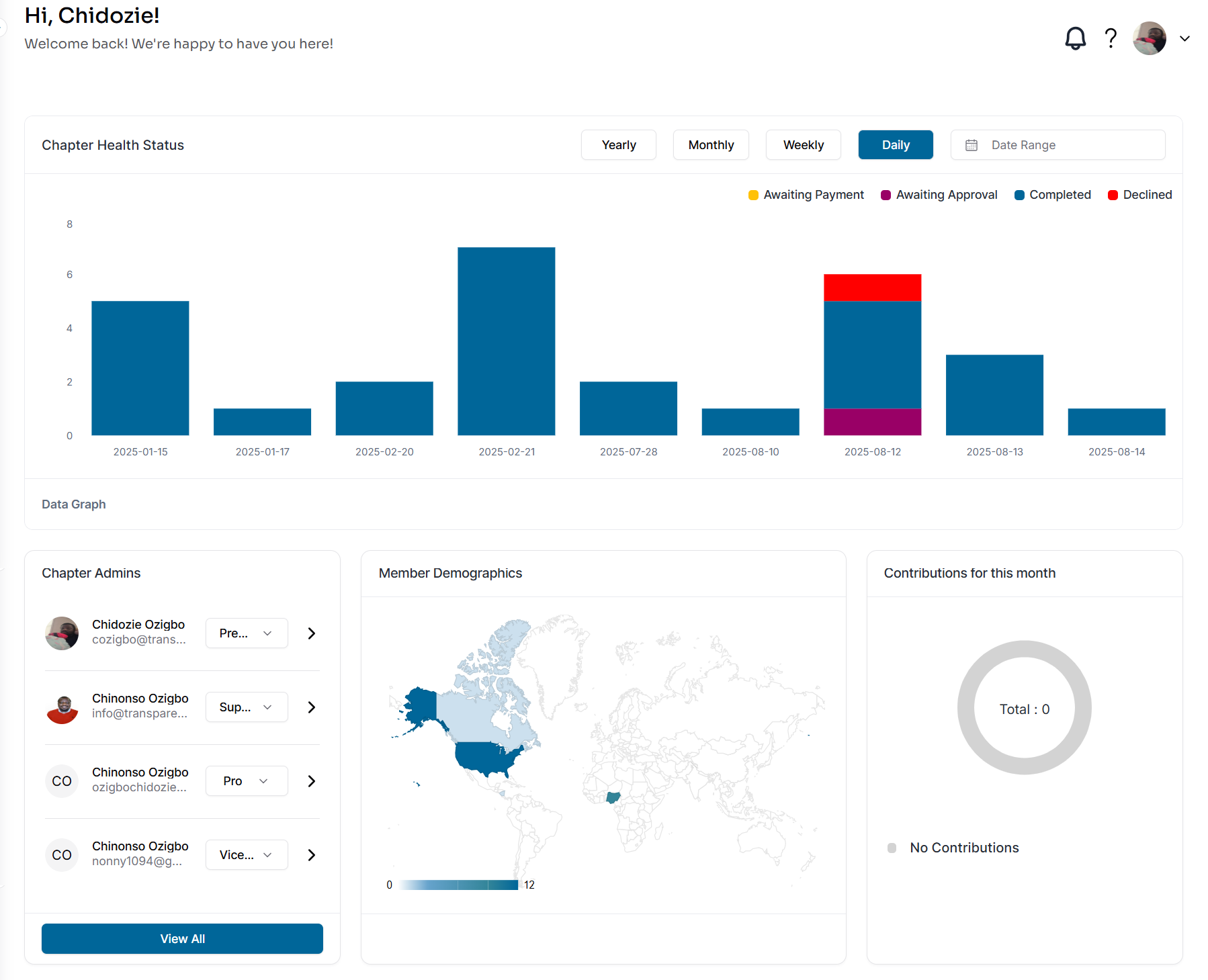
Task: Select the Monthly view tab
Action: tap(711, 144)
